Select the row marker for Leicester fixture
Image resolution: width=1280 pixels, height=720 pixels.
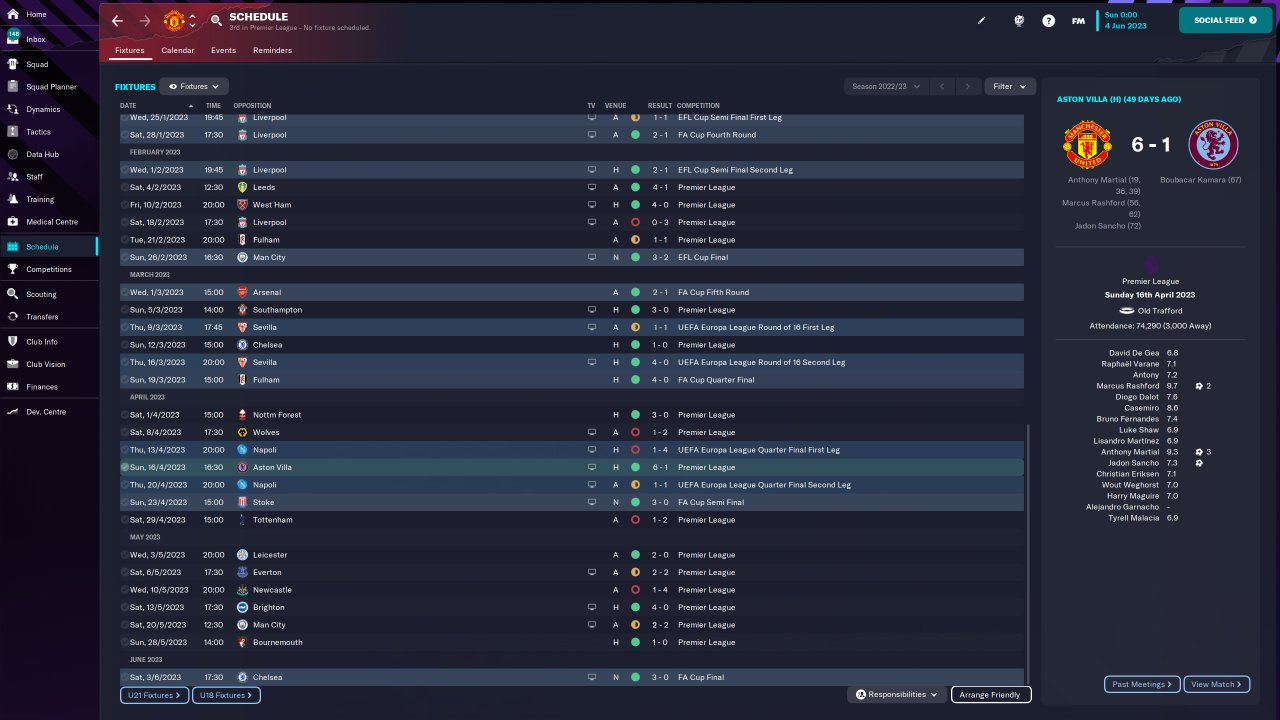point(125,555)
